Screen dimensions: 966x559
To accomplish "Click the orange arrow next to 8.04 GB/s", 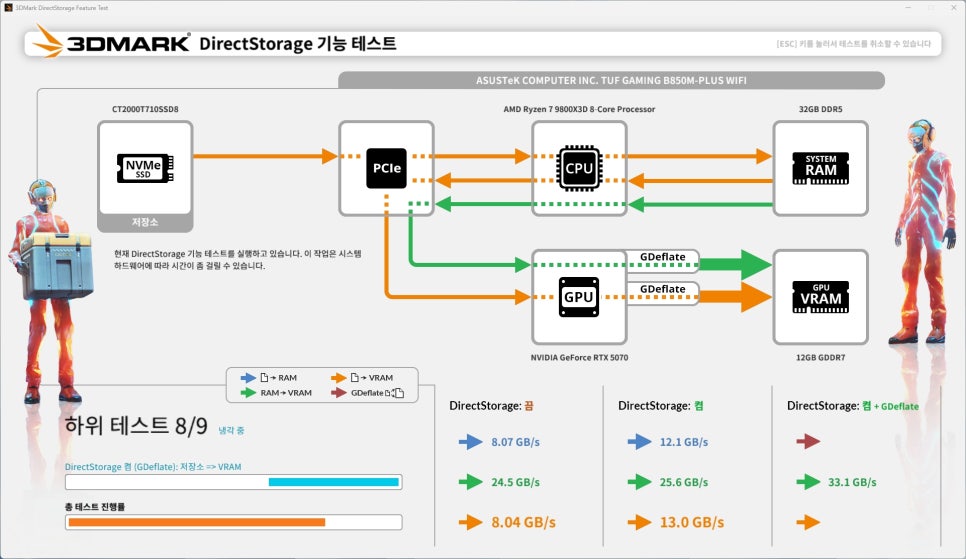I will click(x=471, y=523).
